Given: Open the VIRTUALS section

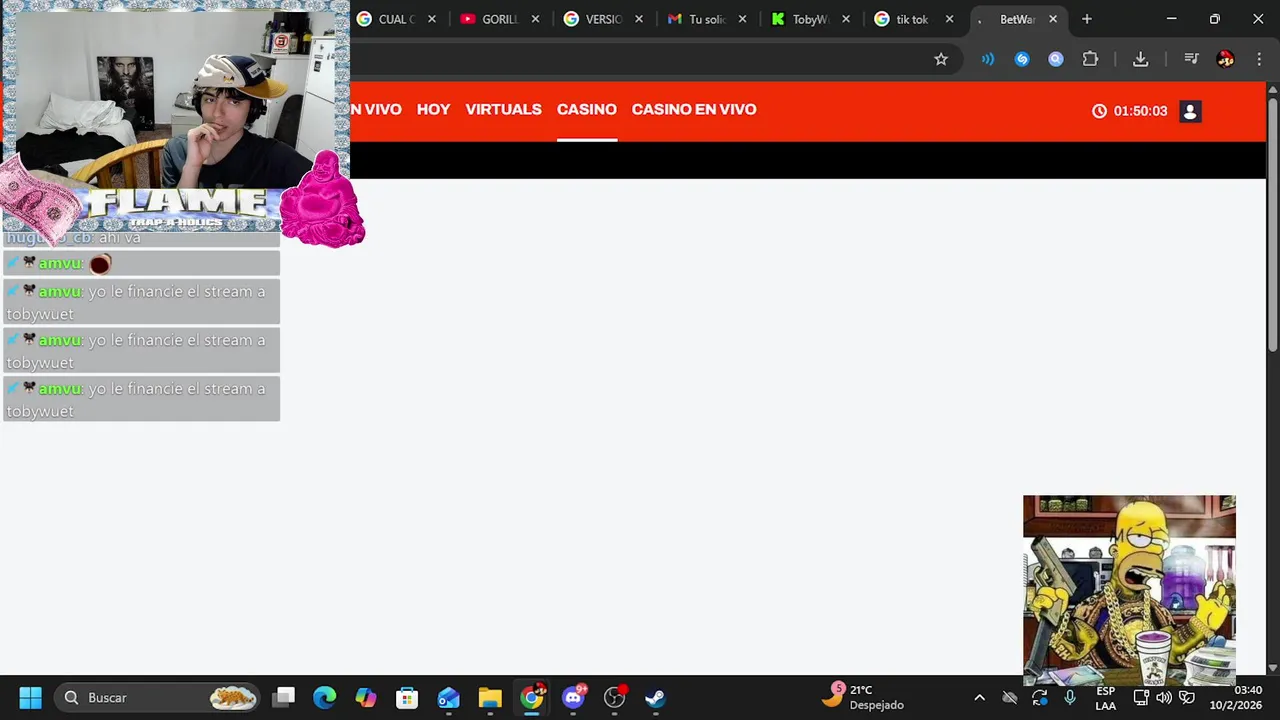Looking at the screenshot, I should 503,110.
